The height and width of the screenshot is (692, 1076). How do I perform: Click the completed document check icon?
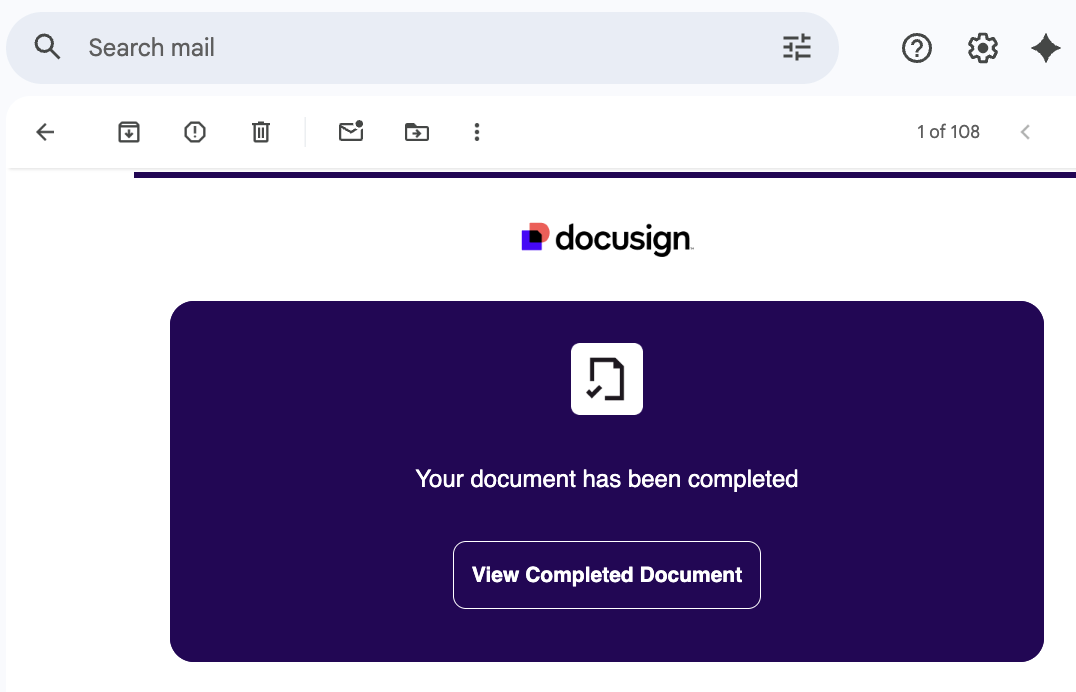pos(607,379)
